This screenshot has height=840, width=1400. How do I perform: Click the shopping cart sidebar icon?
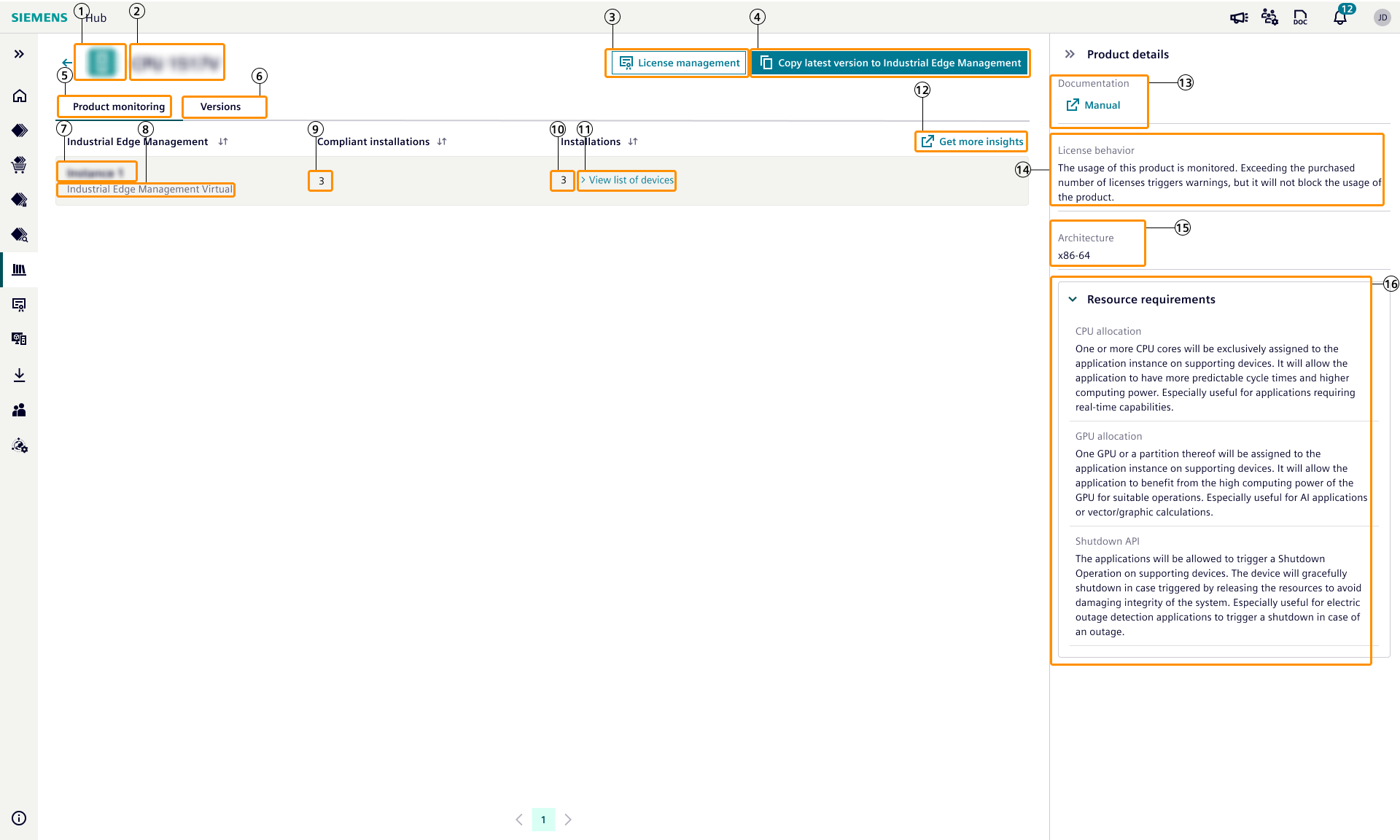[x=20, y=165]
